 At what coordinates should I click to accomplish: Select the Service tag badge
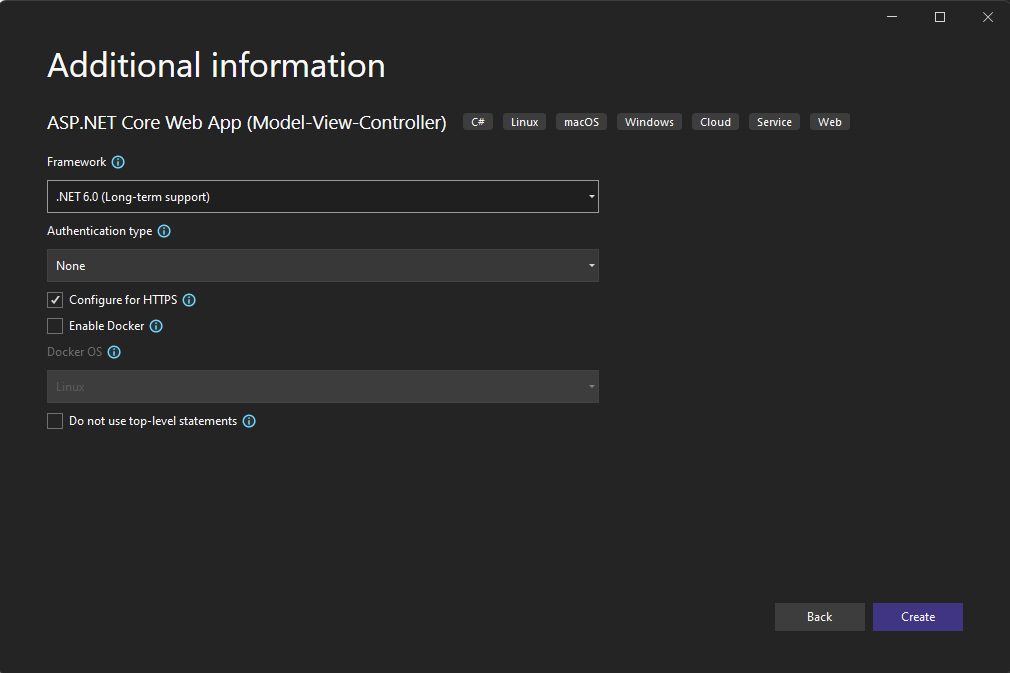coord(774,121)
